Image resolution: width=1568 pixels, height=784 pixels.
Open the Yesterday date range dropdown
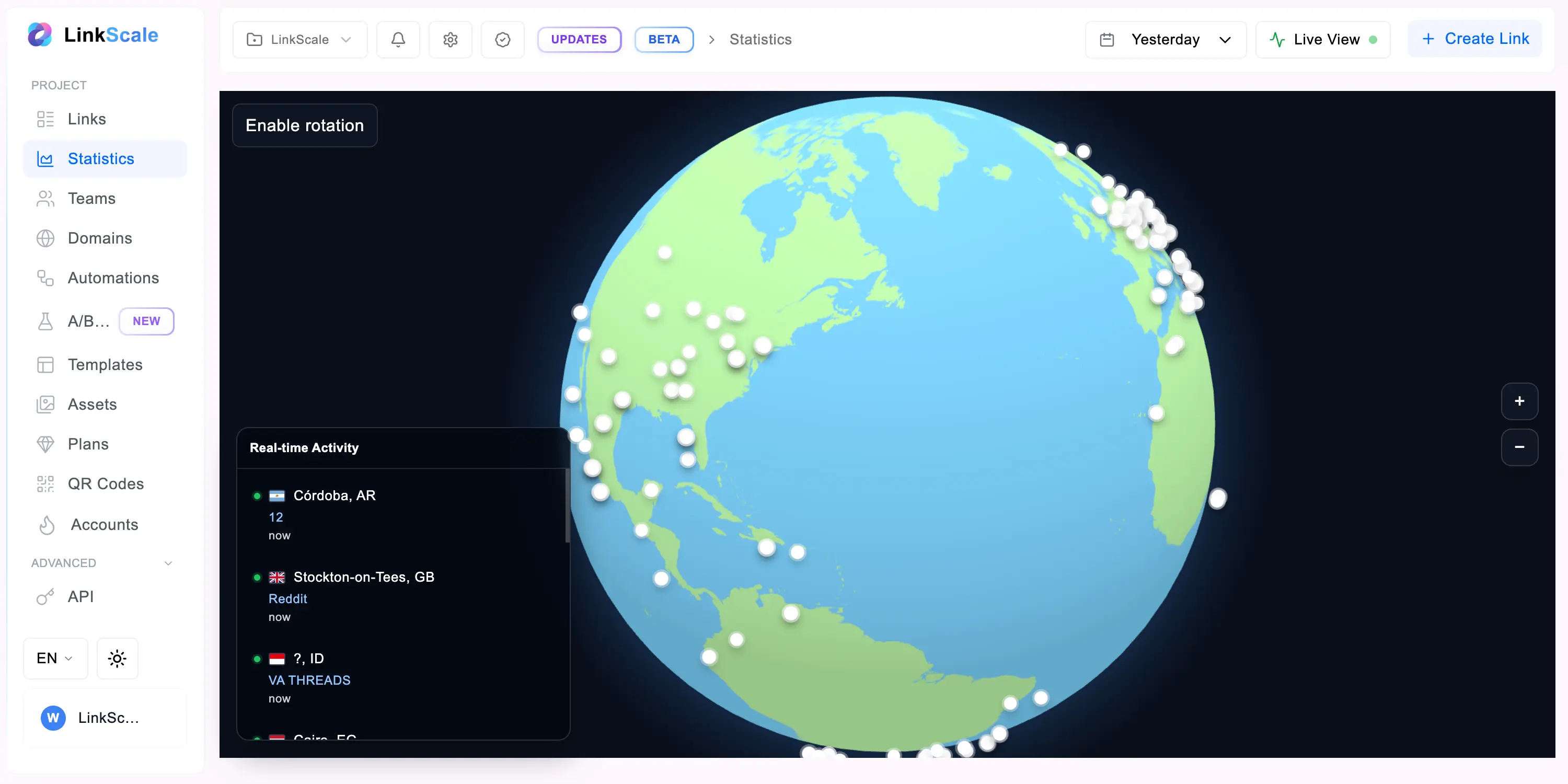[x=1165, y=39]
